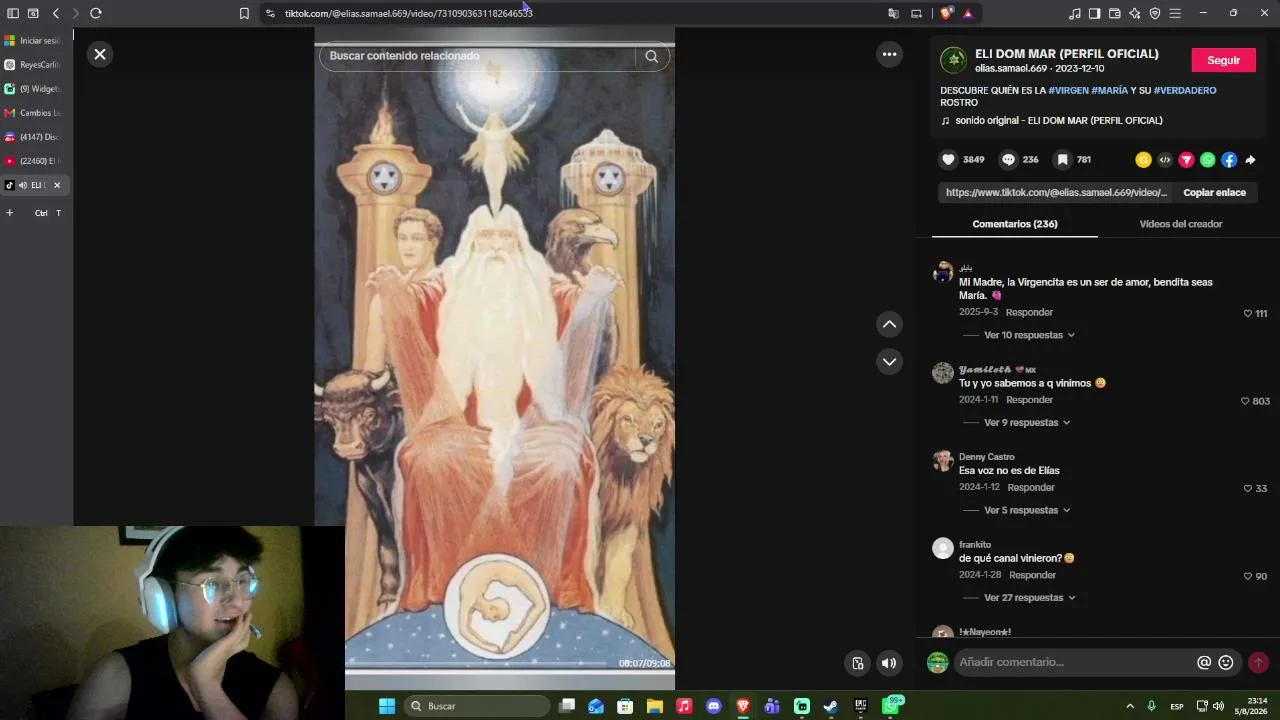Screen dimensions: 1280x720
Task: Bookmark this page in browser toolbar
Action: 244,13
